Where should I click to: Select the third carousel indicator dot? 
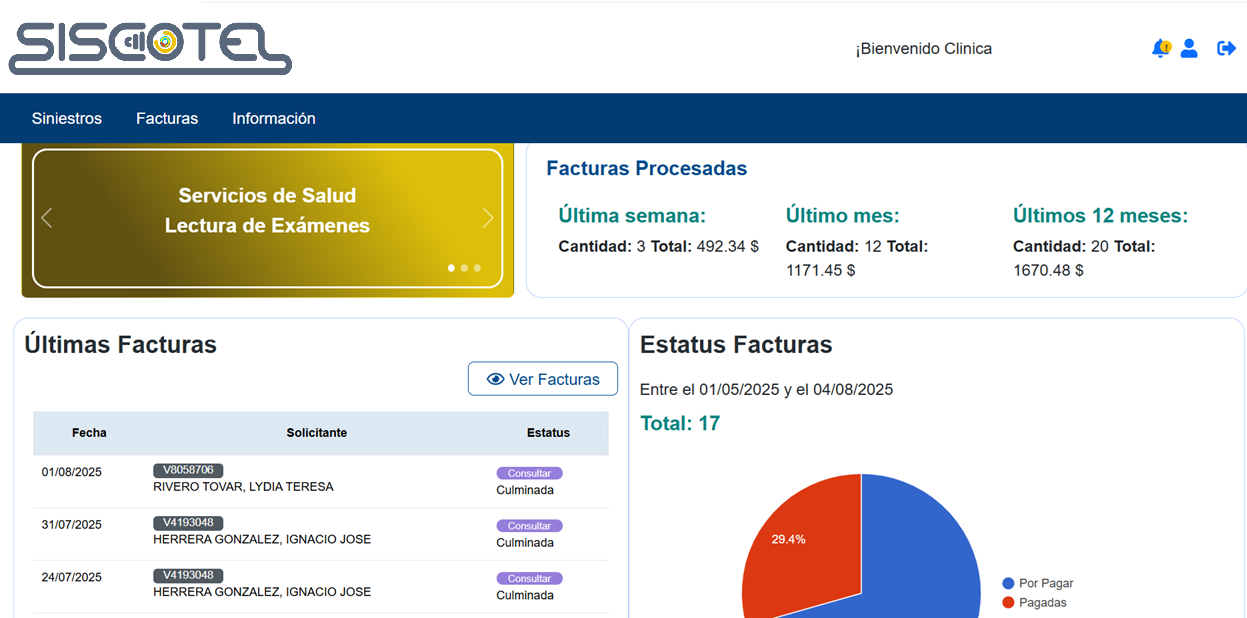pos(477,268)
